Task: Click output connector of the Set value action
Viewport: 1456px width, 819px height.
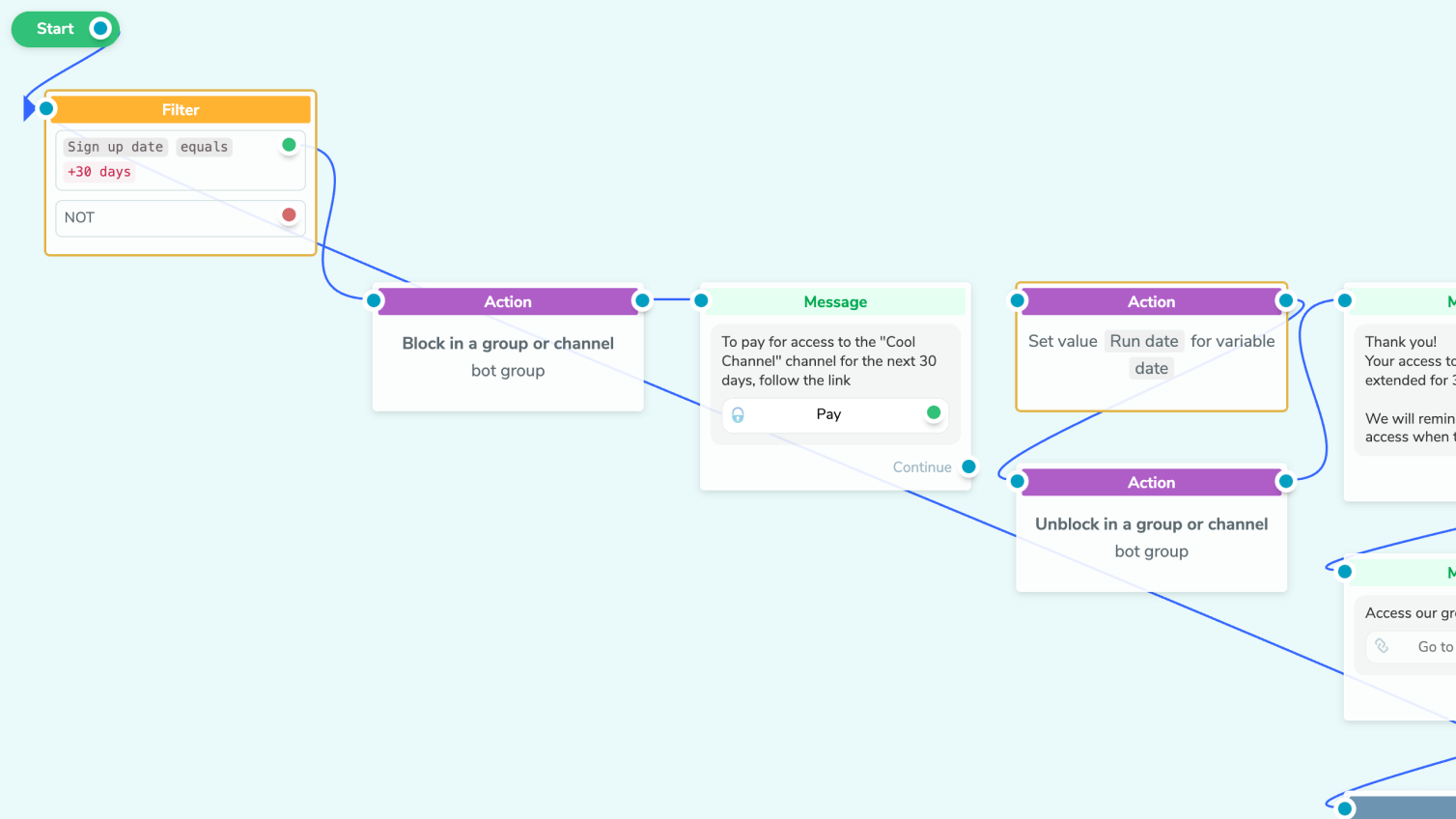Action: pyautogui.click(x=1286, y=300)
